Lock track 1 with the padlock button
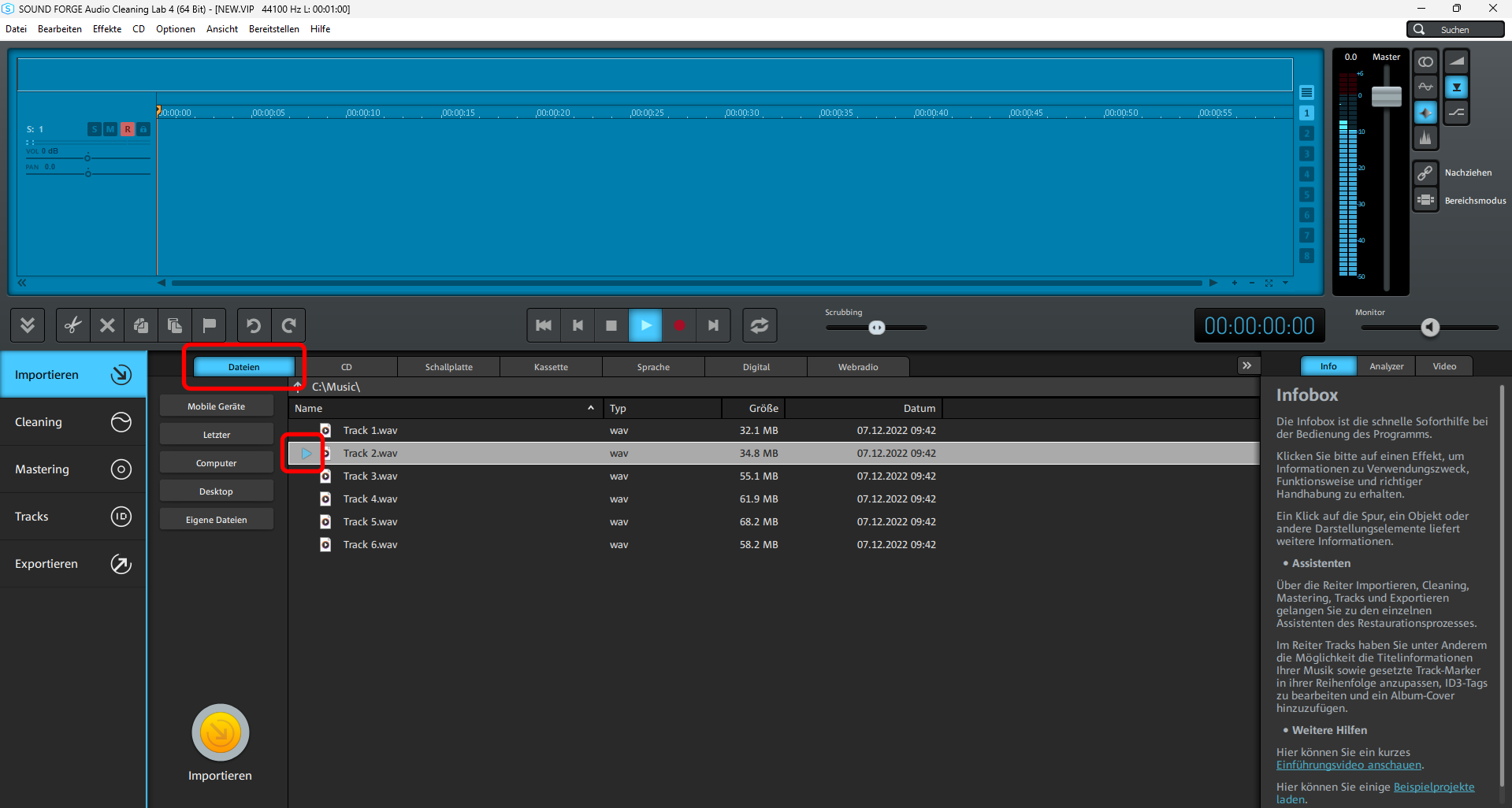 pos(143,129)
